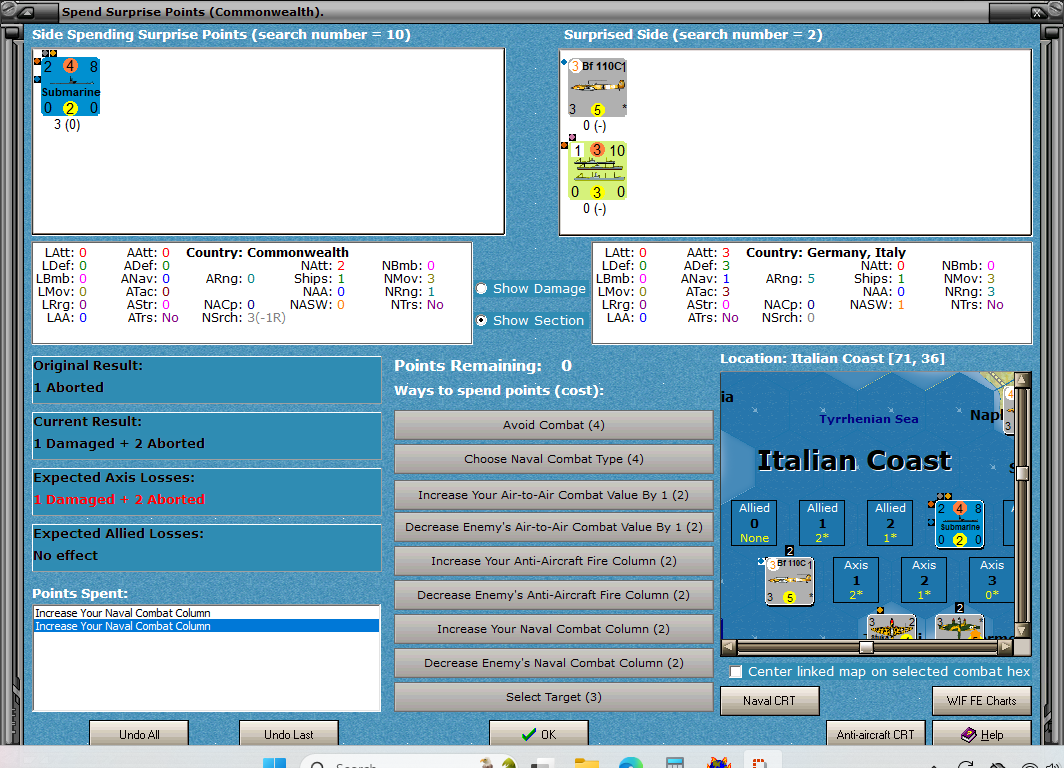Select the green naval ship counter in Surprised Side
Screen dimensions: 1064x768
(x=597, y=170)
